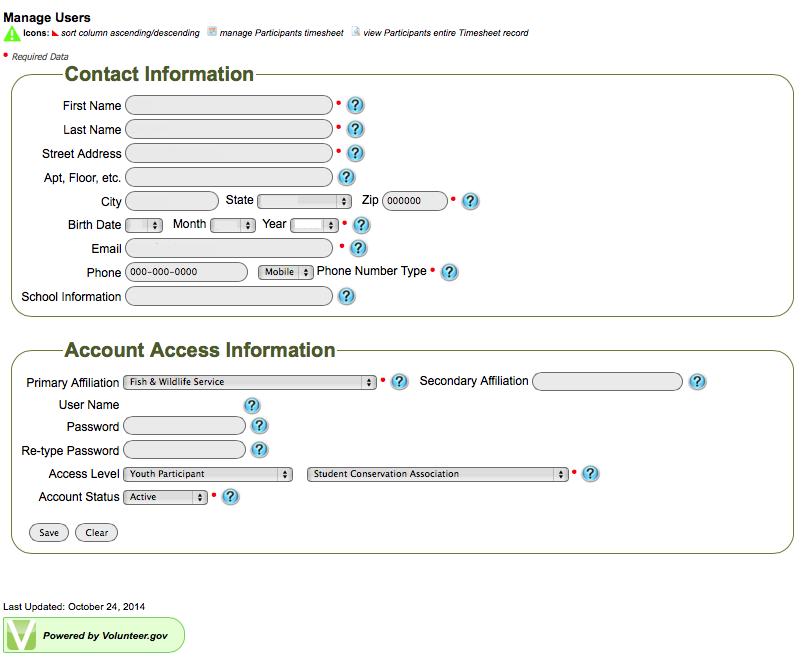
Task: Click the help icon beside First Name
Action: 355,105
